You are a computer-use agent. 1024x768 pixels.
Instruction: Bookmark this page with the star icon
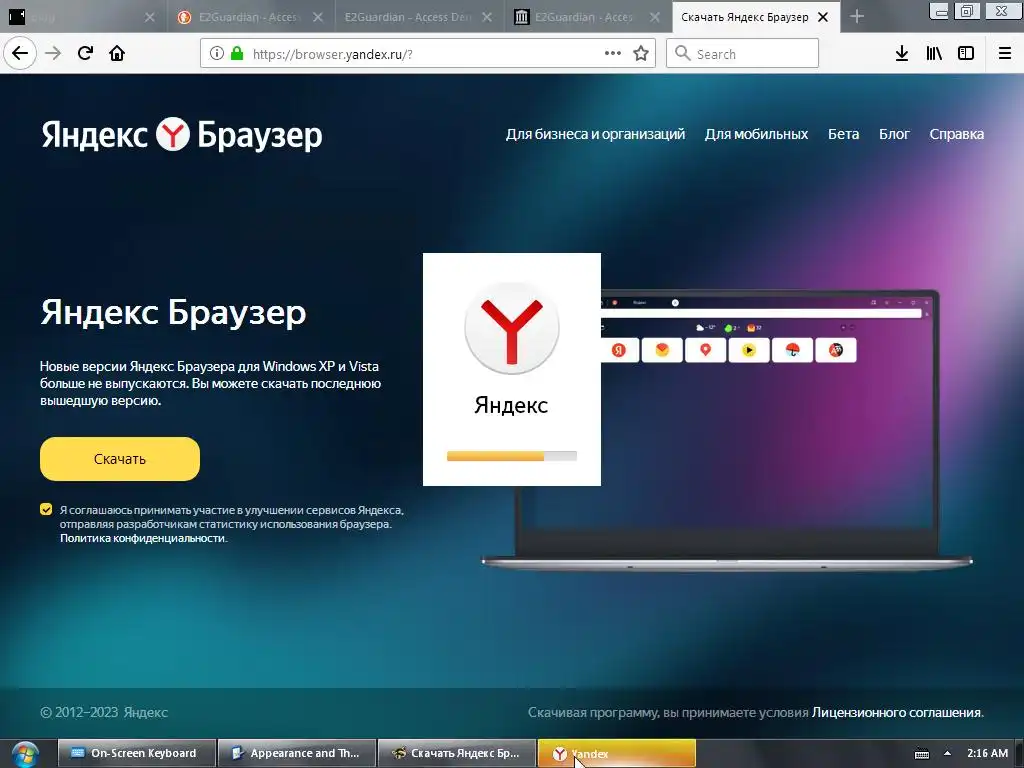coord(641,54)
